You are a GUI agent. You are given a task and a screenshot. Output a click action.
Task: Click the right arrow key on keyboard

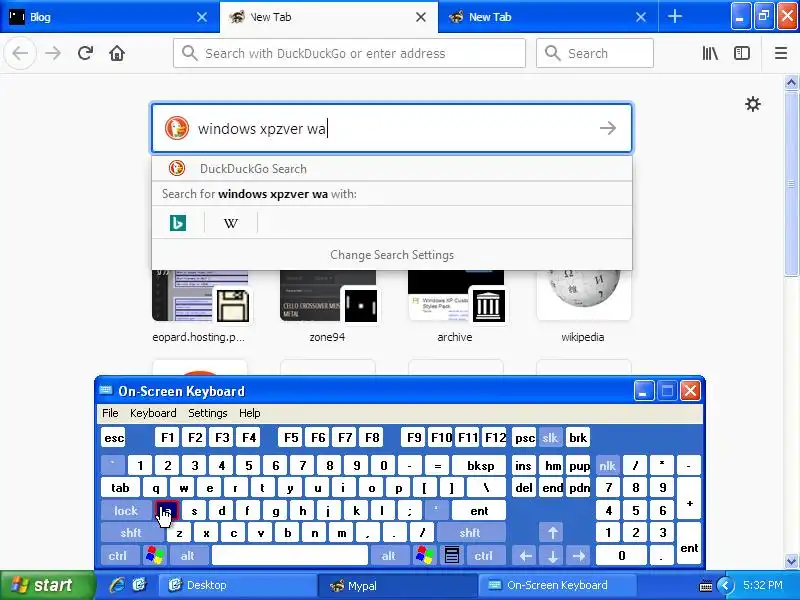[579, 555]
